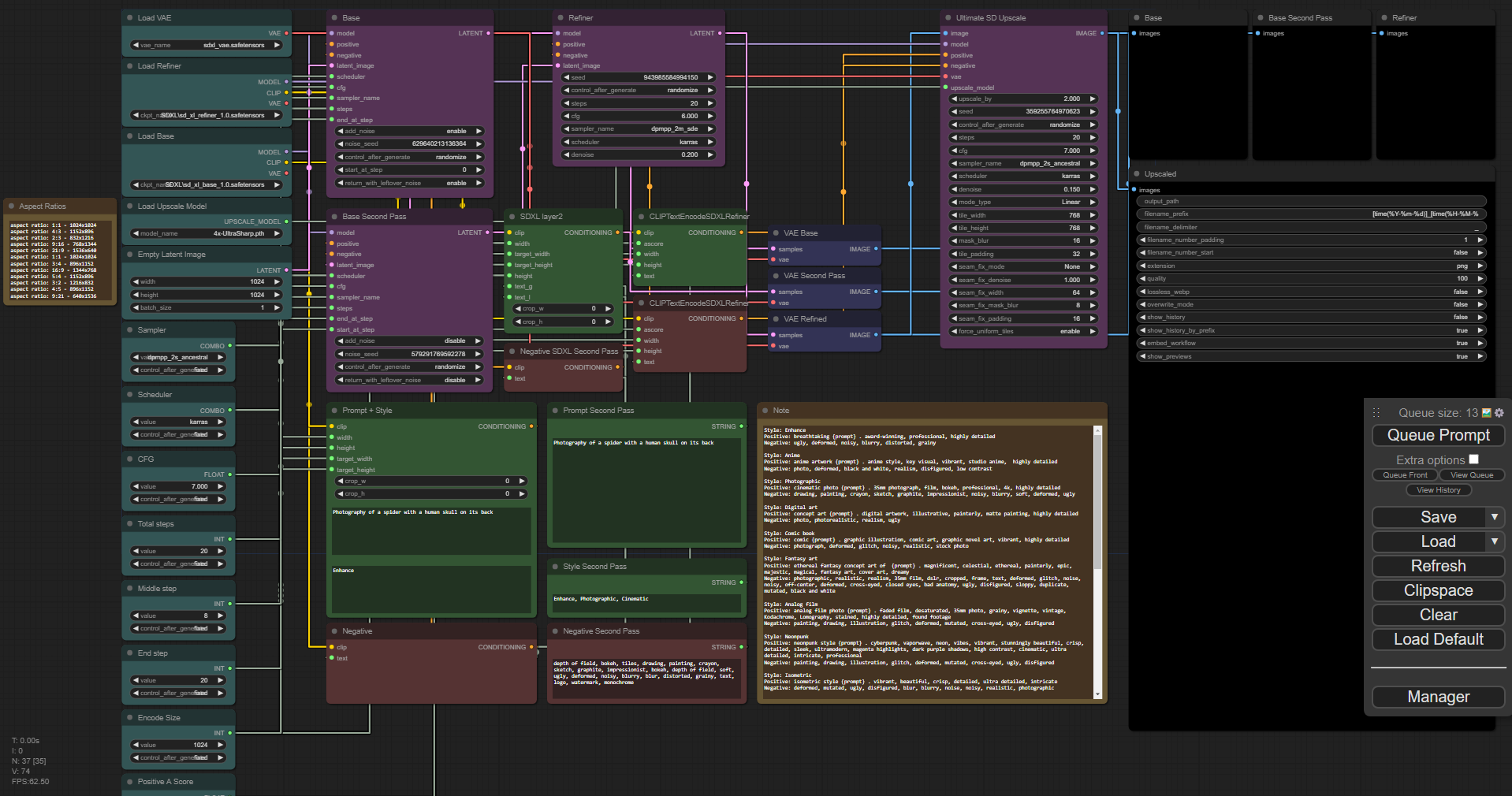The height and width of the screenshot is (796, 1512).
Task: Click left arrow to decrease Total steps value
Action: coord(135,552)
